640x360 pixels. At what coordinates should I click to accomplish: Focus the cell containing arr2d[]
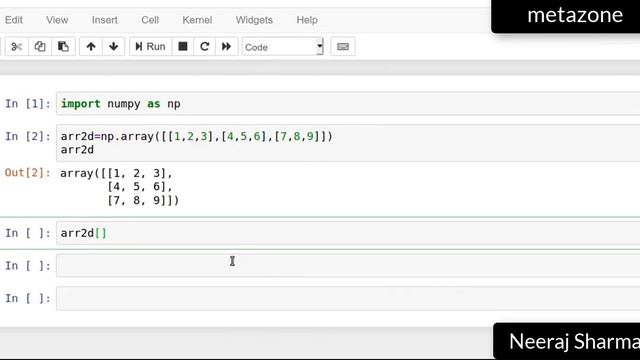pyautogui.click(x=348, y=233)
